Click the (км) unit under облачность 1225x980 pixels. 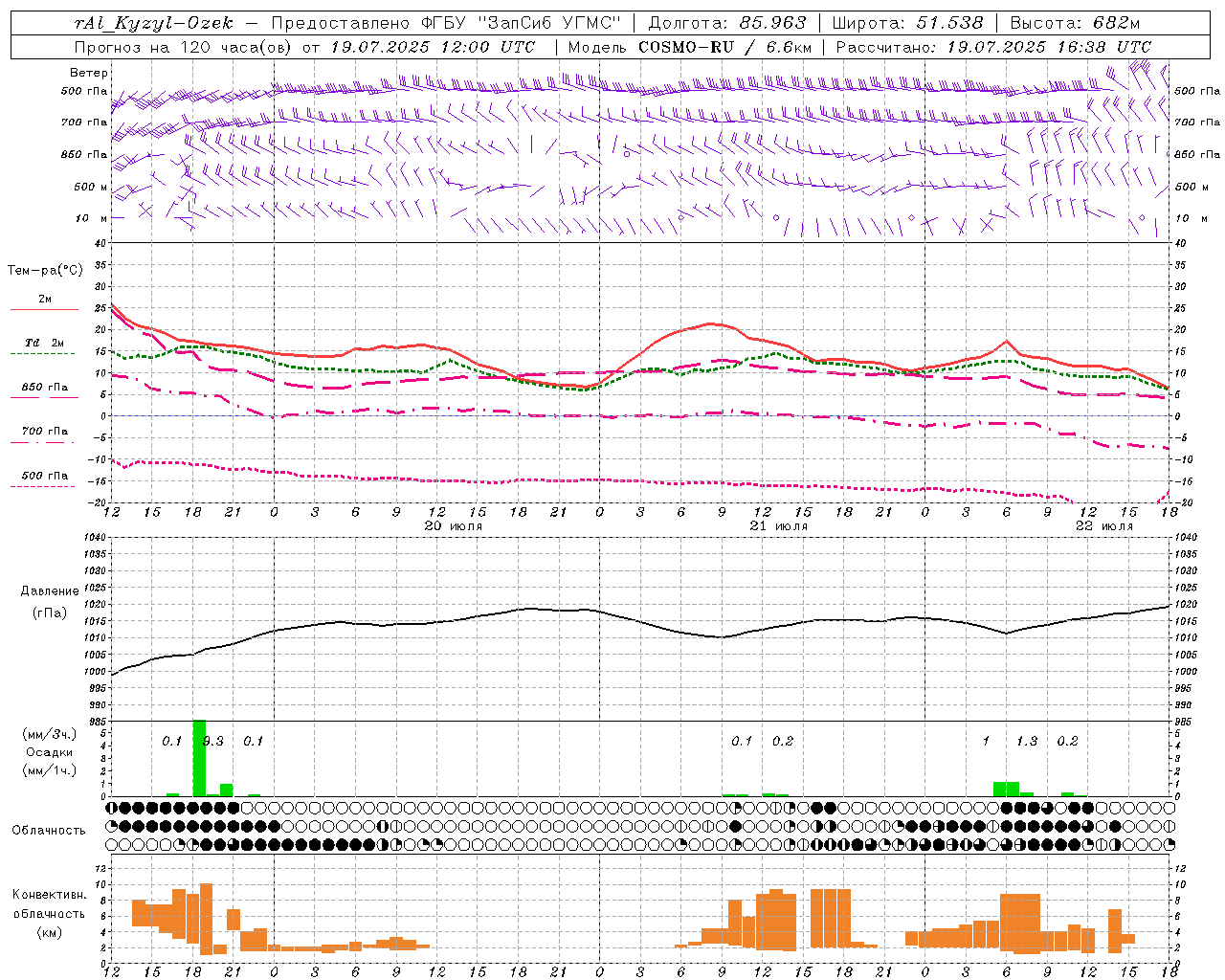[x=49, y=932]
